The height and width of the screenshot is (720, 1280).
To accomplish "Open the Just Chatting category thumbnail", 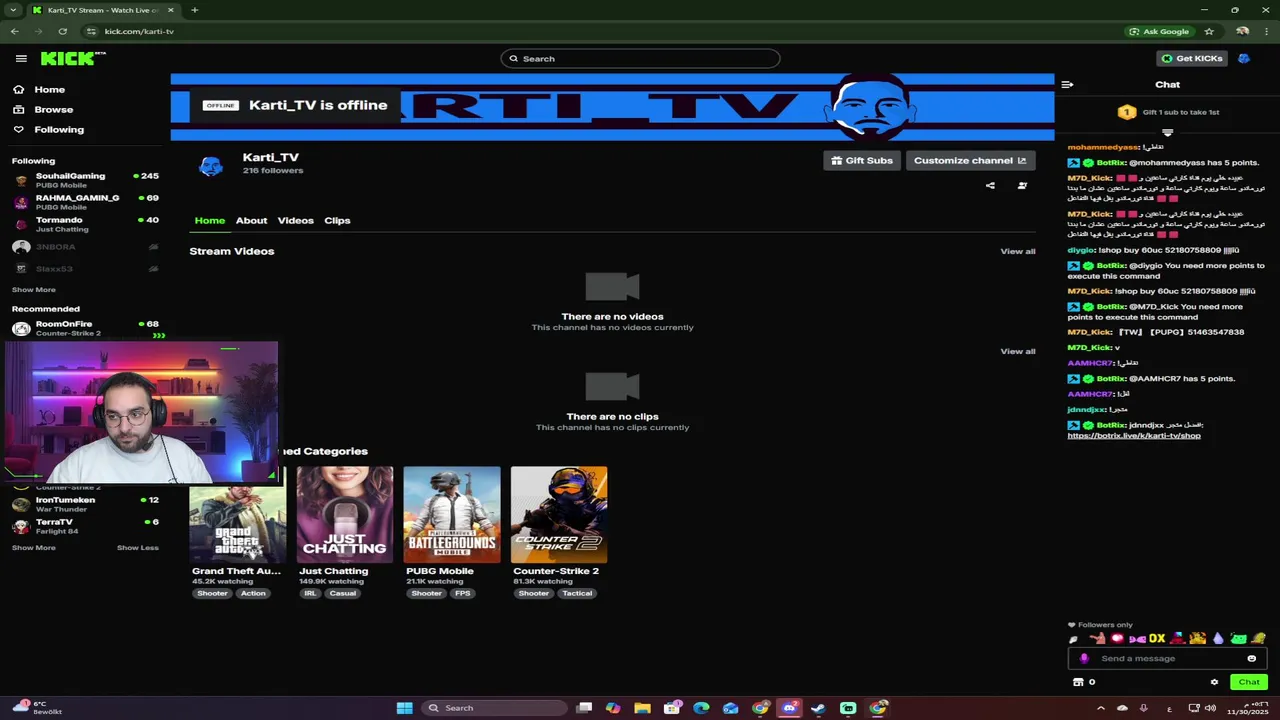I will point(344,514).
